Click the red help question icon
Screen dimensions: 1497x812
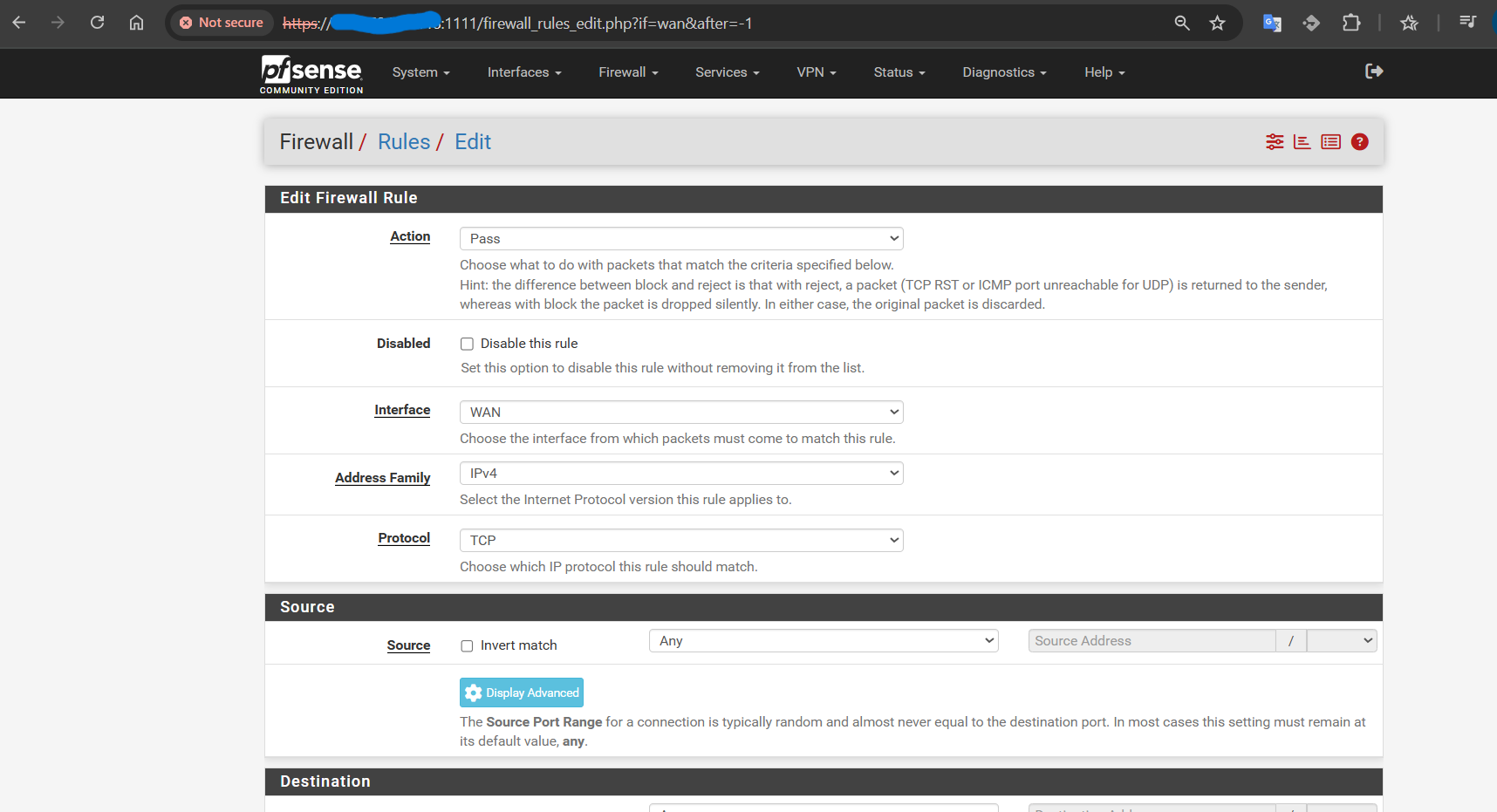pyautogui.click(x=1359, y=142)
